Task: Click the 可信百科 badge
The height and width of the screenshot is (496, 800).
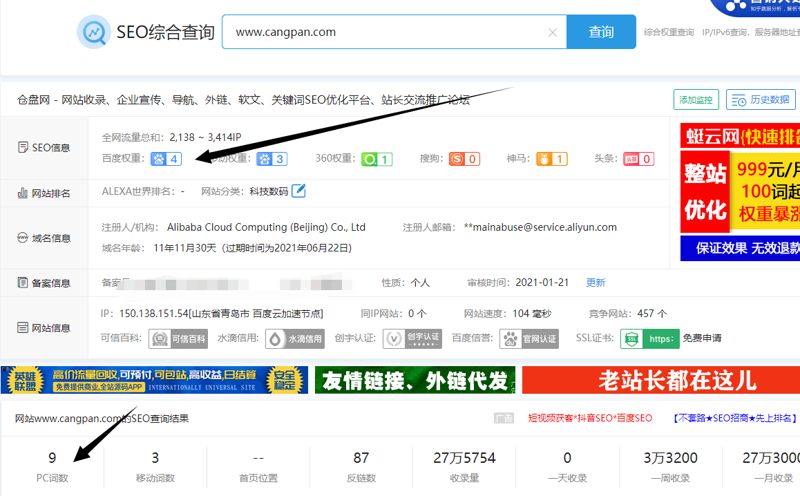Action: tap(178, 338)
